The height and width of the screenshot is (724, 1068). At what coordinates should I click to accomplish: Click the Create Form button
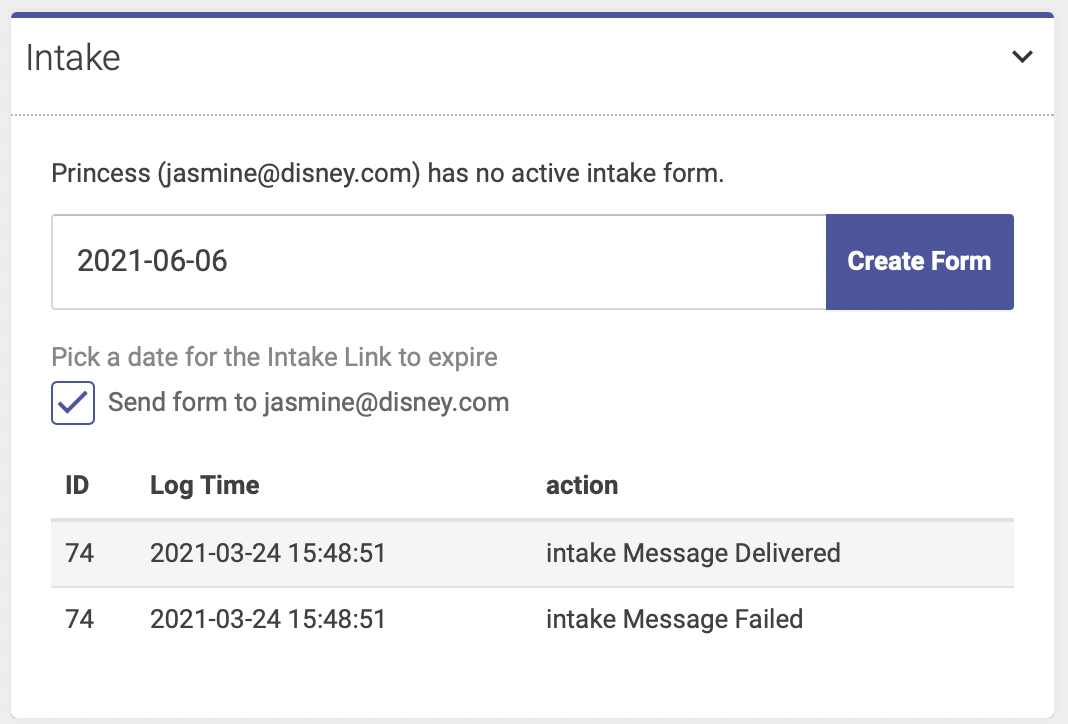[920, 262]
